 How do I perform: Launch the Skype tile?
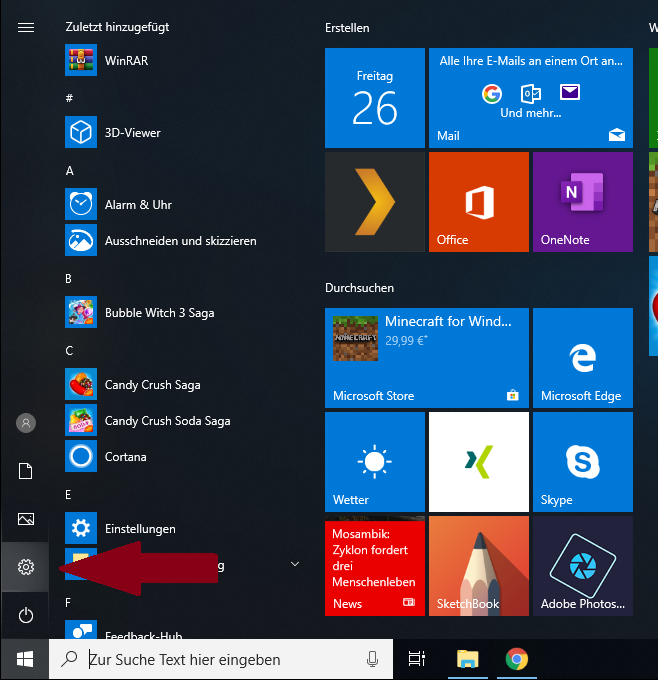pyautogui.click(x=583, y=462)
